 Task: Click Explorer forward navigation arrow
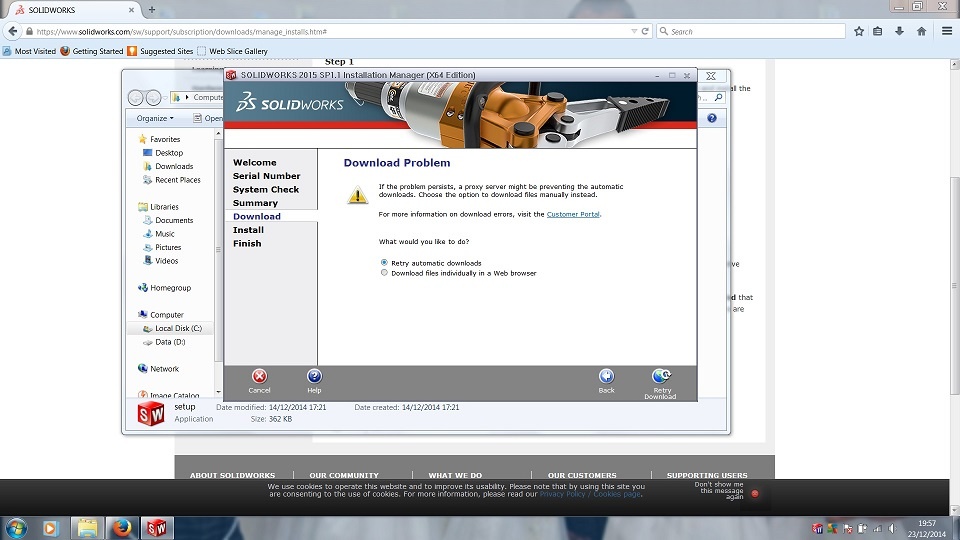153,97
